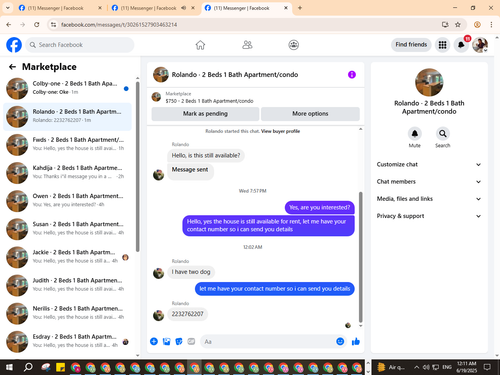Open the Facebook logo home link
Viewport: 500px width, 375px height.
(14, 45)
